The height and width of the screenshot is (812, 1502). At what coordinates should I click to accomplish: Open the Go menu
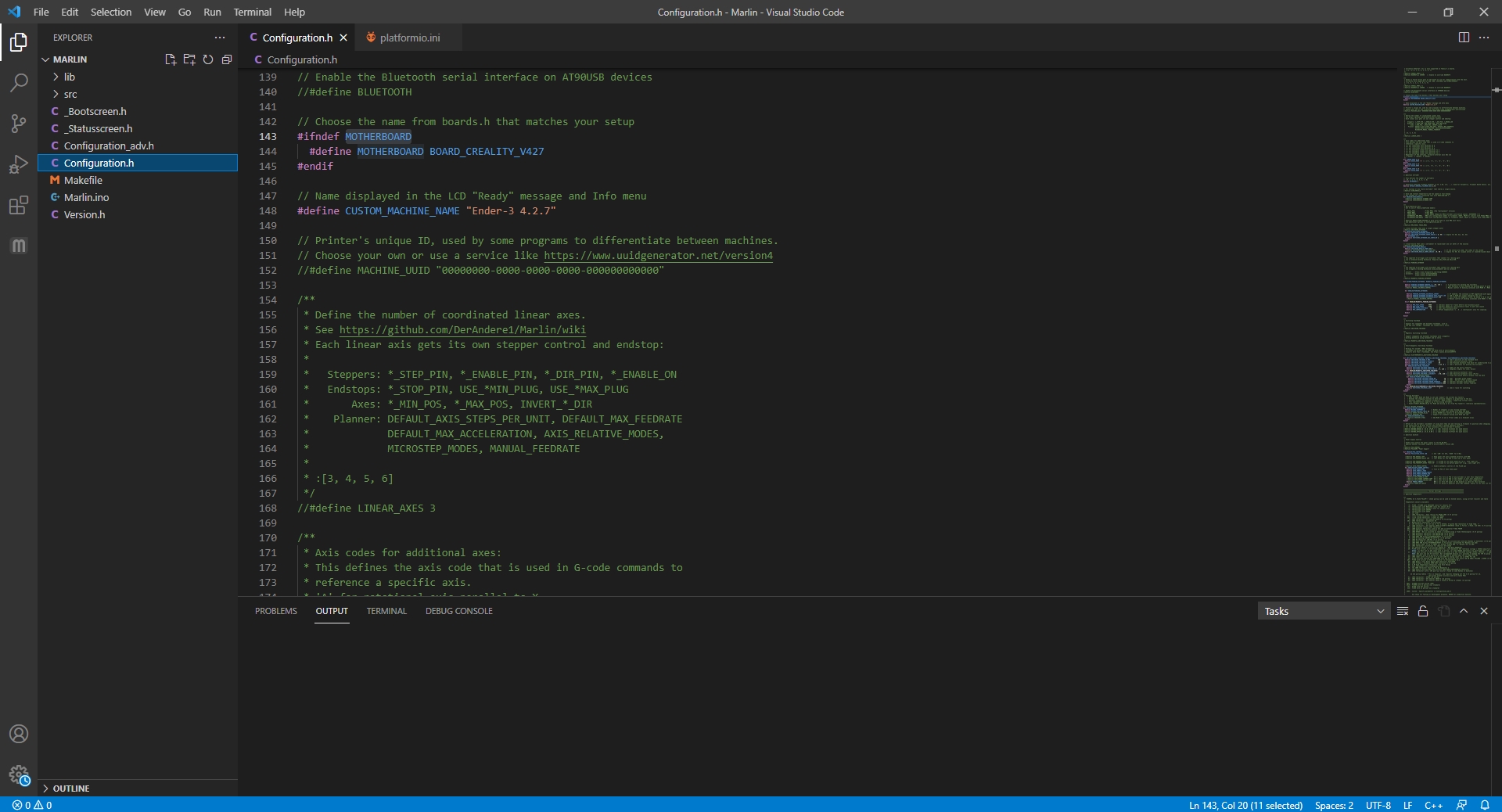pos(185,12)
